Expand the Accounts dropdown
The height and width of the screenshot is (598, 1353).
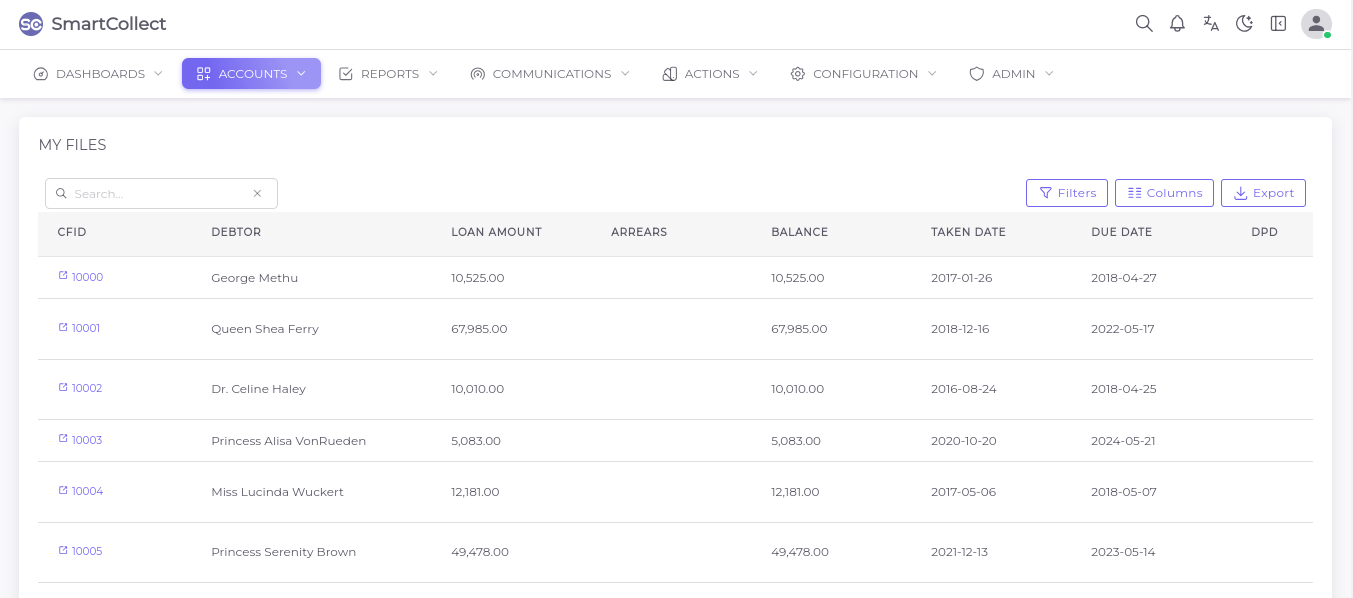click(251, 74)
